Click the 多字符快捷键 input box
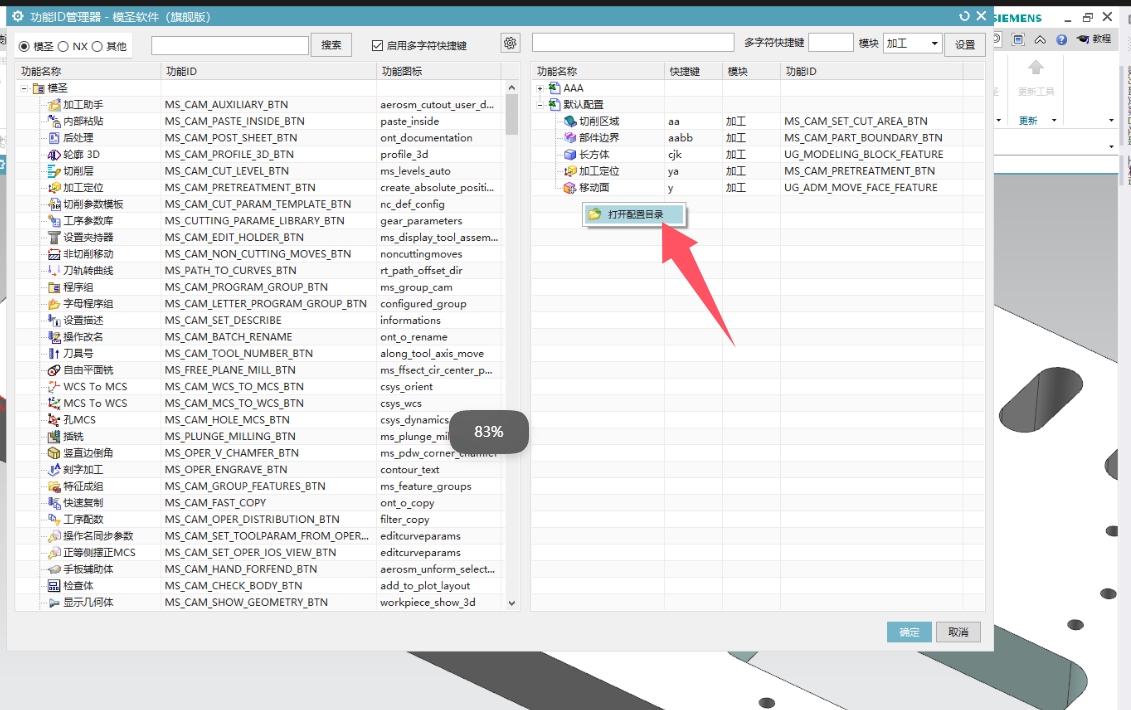Screen dimensions: 1131x710 coord(830,43)
